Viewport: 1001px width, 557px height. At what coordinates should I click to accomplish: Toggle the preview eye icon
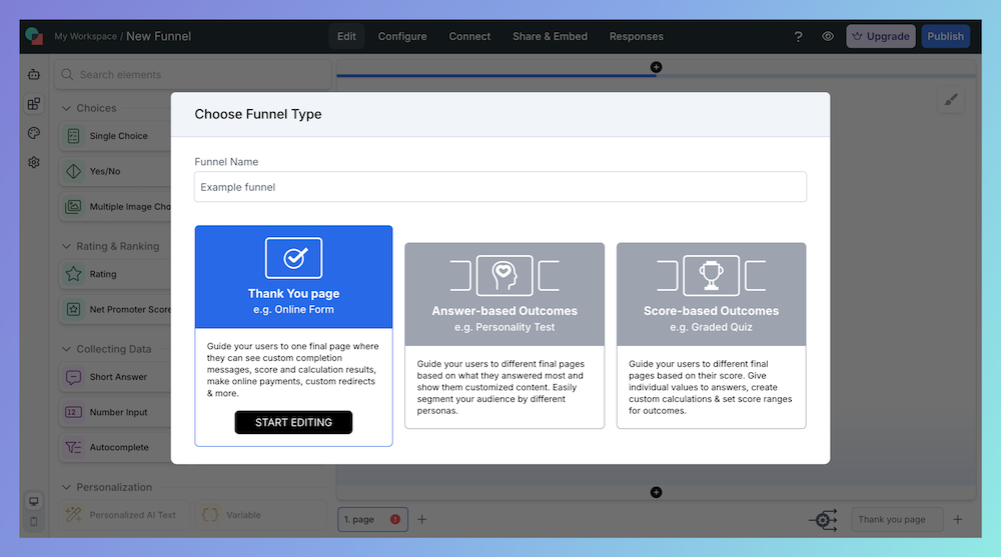click(x=827, y=36)
